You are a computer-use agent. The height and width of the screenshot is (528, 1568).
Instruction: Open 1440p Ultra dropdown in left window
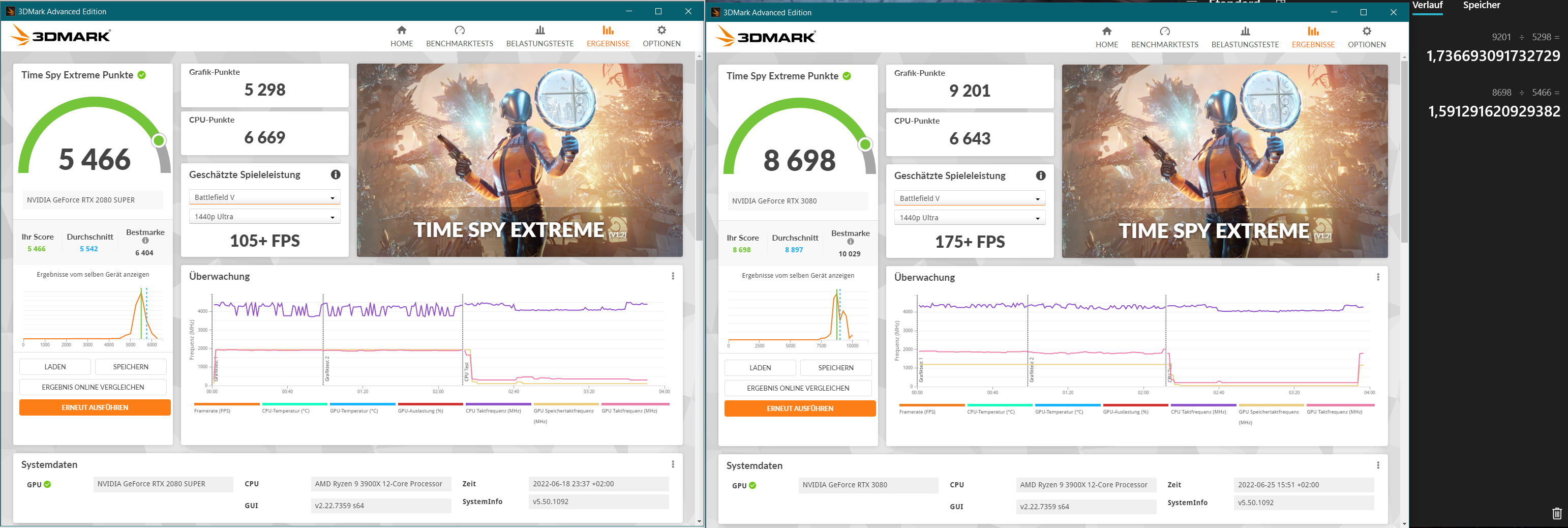265,217
